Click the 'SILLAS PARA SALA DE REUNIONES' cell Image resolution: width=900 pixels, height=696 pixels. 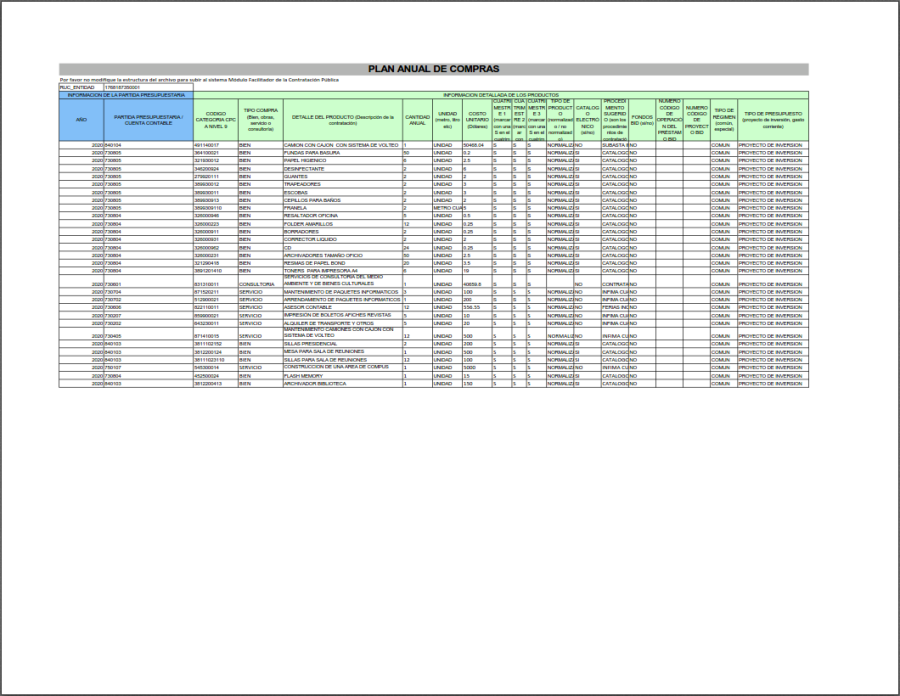click(343, 360)
